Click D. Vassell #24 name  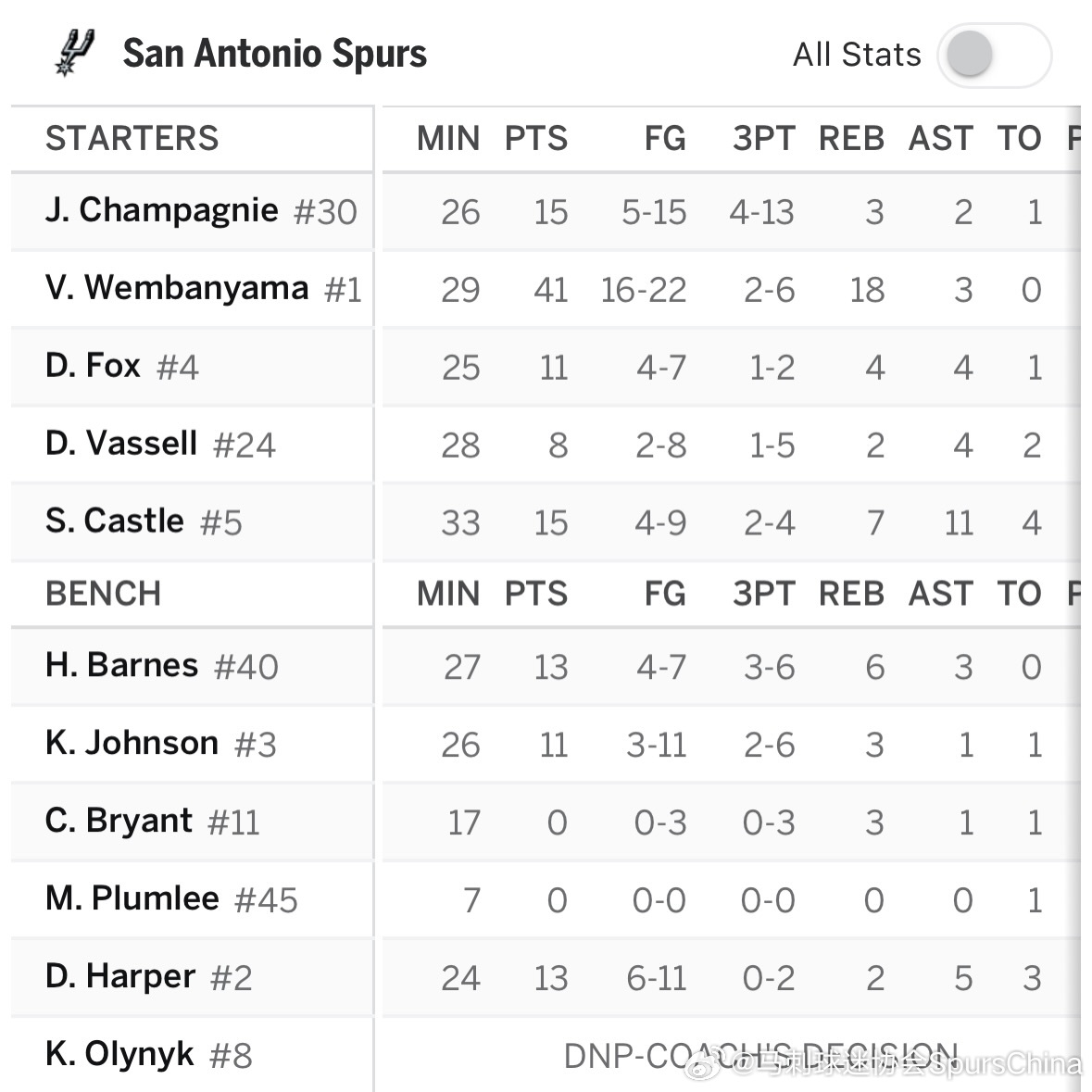160,444
